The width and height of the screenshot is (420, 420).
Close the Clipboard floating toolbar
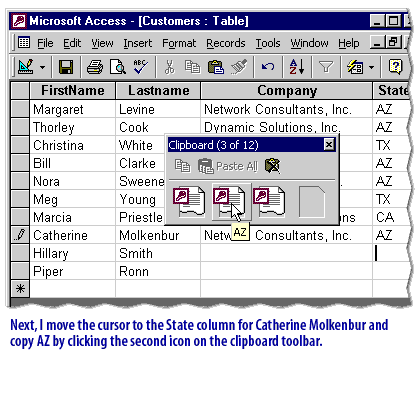click(x=329, y=145)
